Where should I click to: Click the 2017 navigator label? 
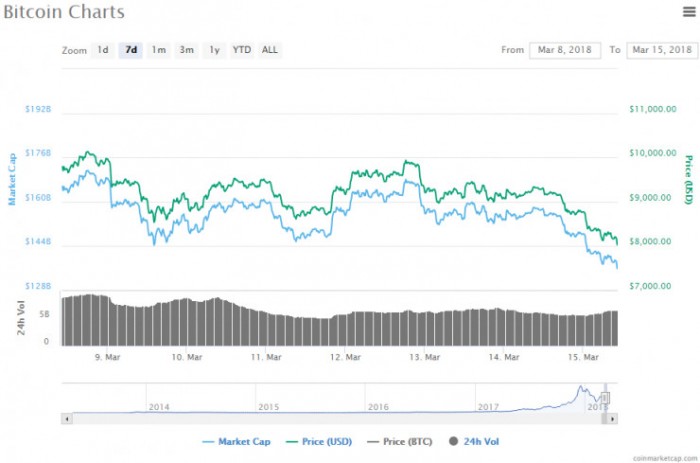click(488, 407)
